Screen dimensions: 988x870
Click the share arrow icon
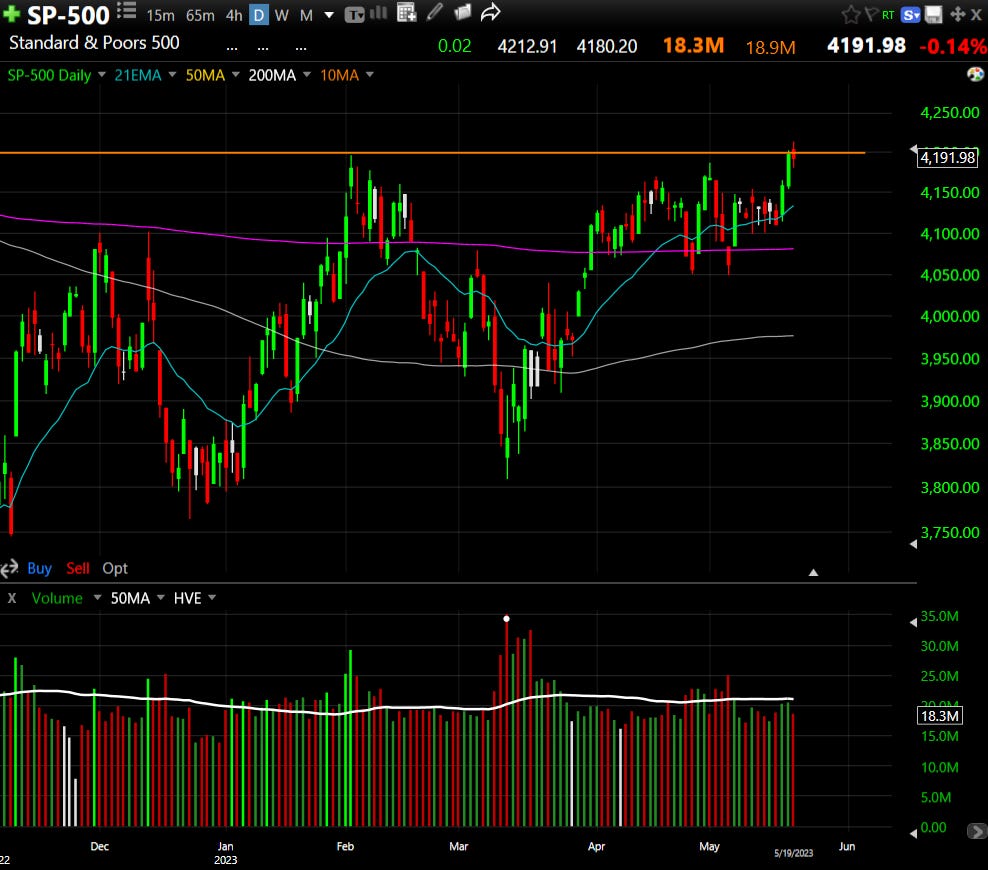490,12
